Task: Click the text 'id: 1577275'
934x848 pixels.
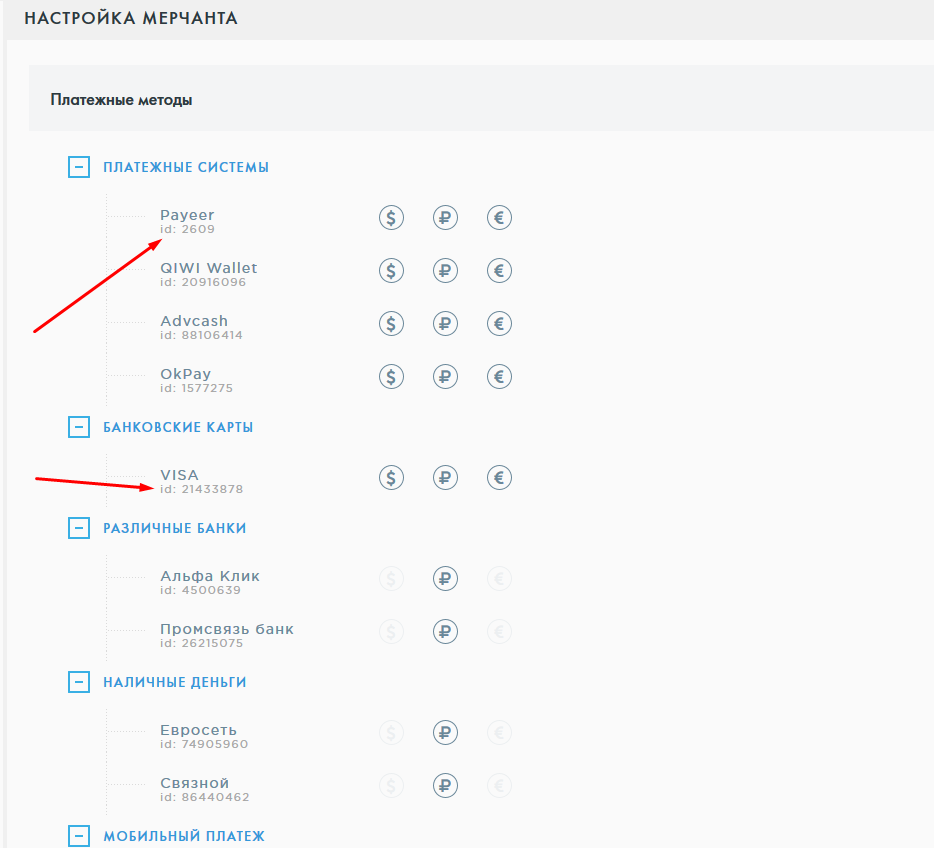Action: point(197,388)
